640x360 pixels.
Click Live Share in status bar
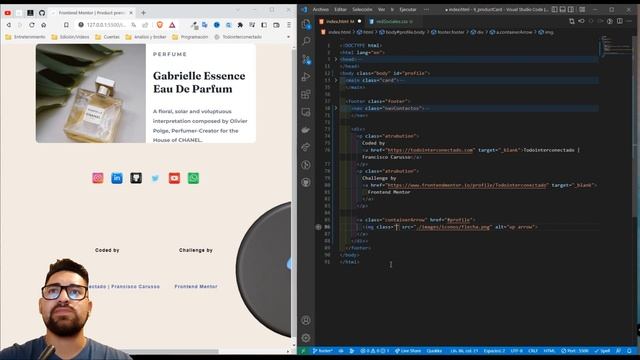pyautogui.click(x=408, y=351)
